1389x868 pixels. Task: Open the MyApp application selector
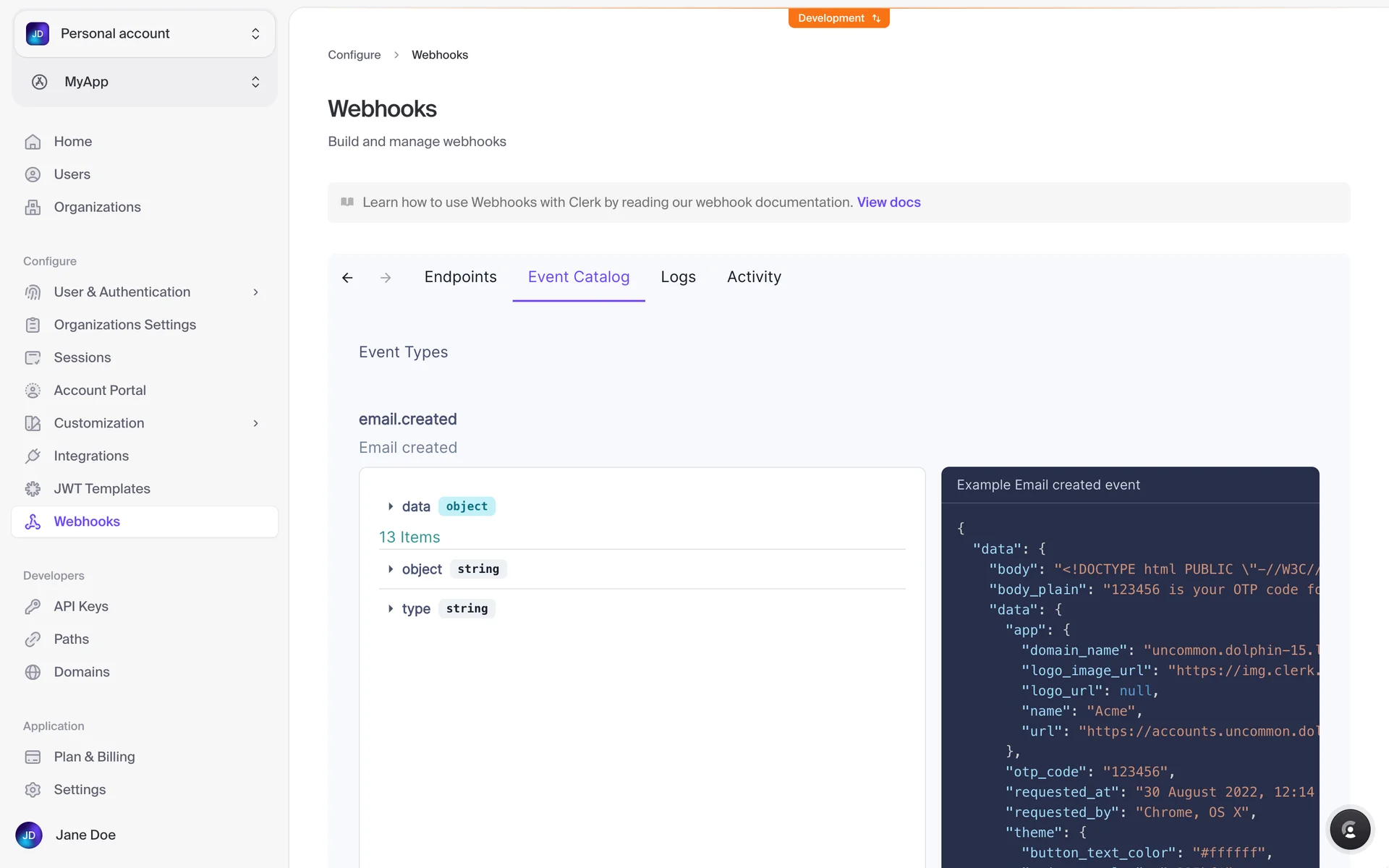(144, 82)
